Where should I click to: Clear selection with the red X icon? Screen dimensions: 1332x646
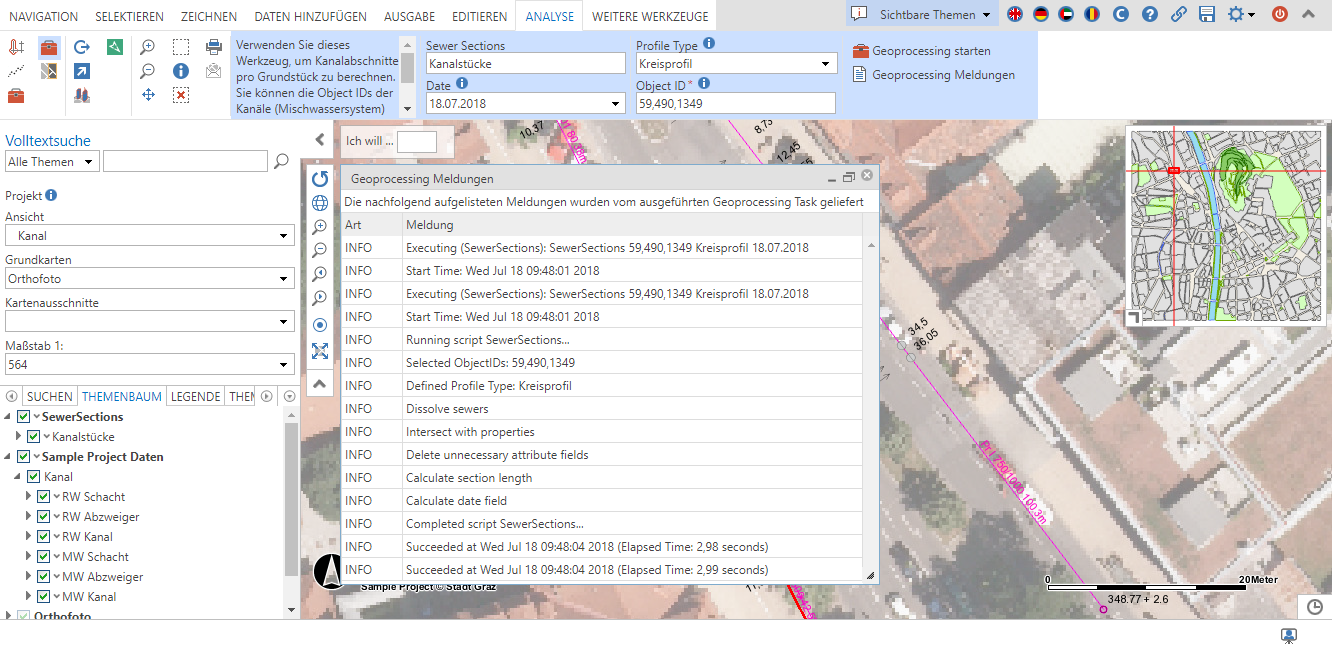click(181, 95)
